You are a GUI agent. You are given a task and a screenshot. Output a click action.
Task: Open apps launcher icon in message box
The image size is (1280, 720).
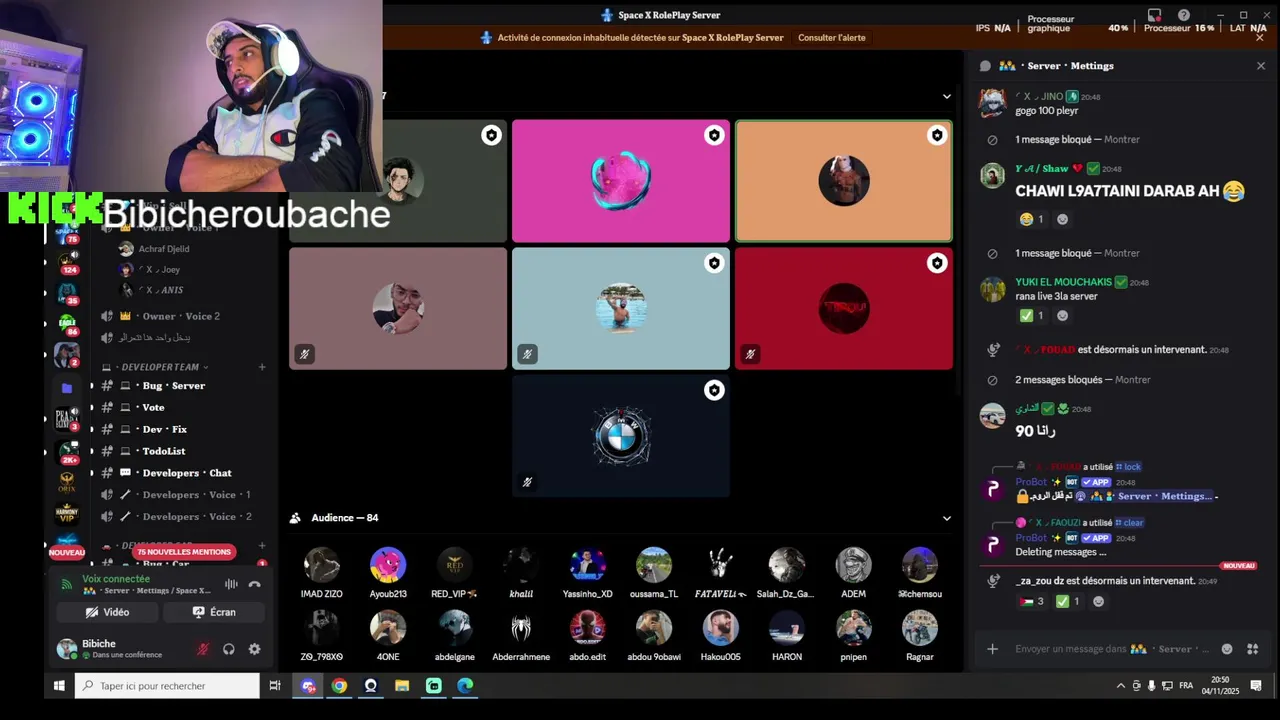[x=1253, y=649]
